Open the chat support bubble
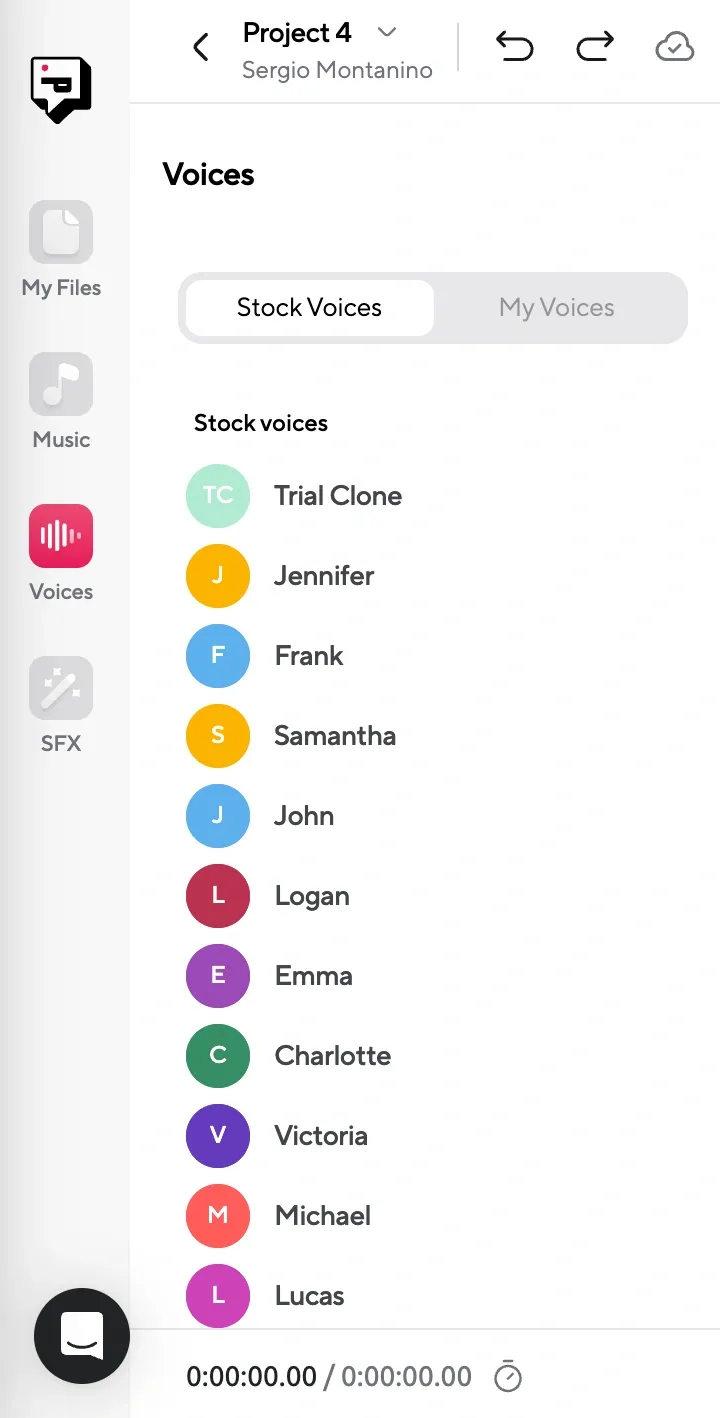 [x=82, y=1336]
